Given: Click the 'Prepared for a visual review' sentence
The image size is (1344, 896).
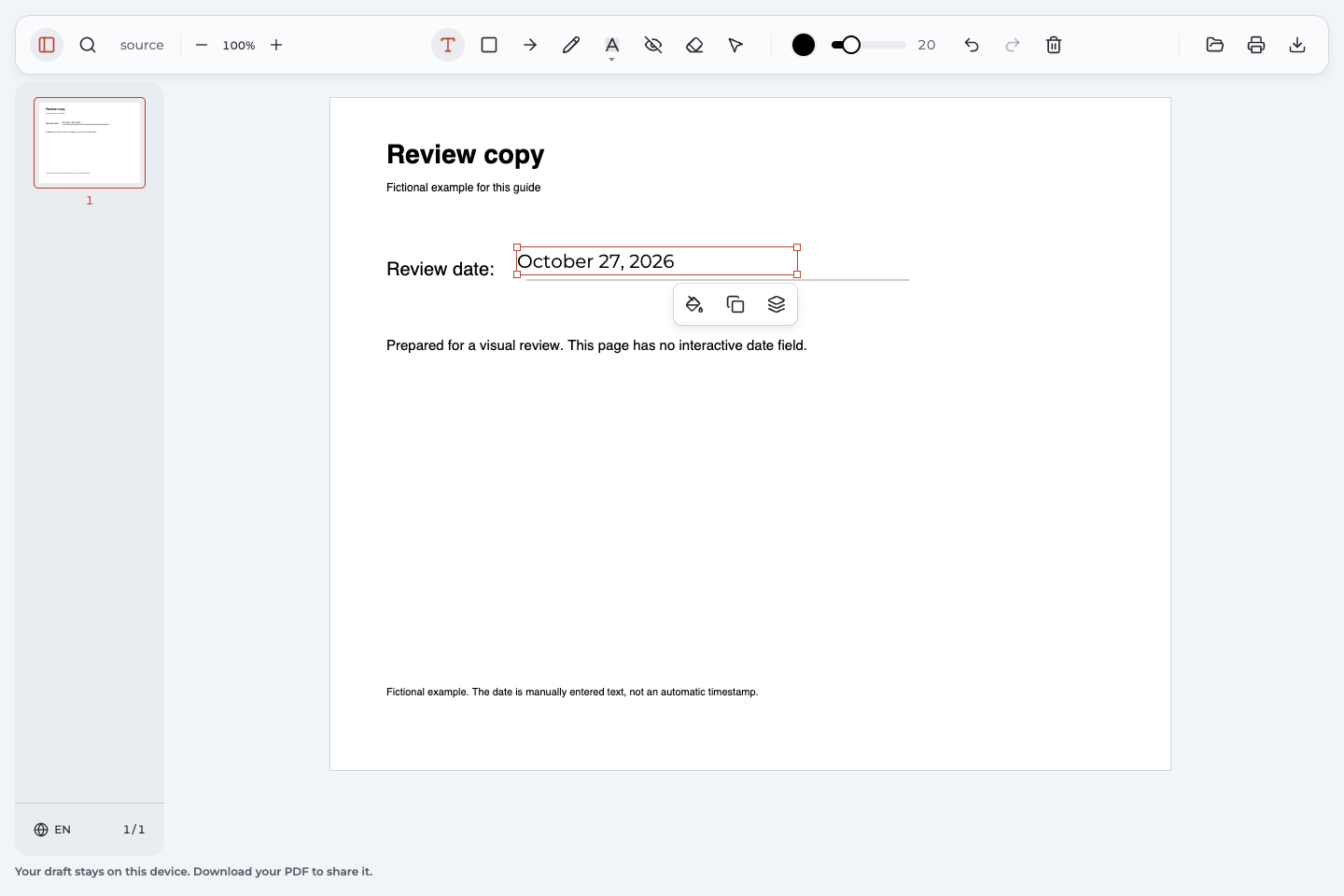Looking at the screenshot, I should click(x=596, y=345).
